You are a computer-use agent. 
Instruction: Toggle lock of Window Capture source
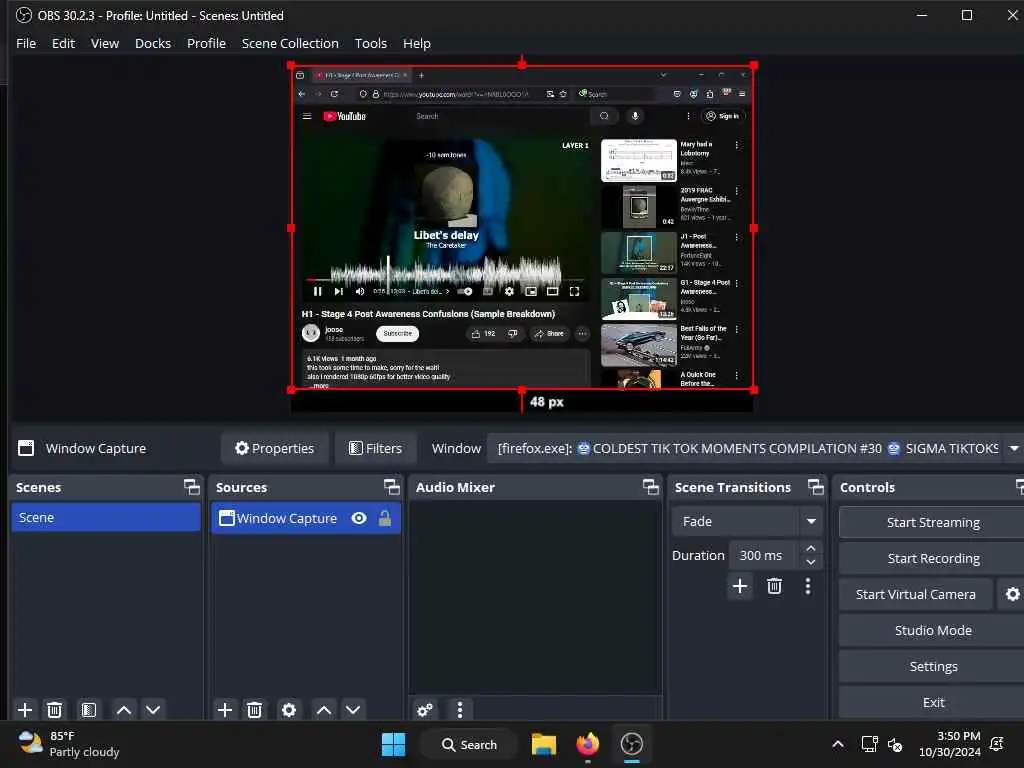[x=385, y=518]
